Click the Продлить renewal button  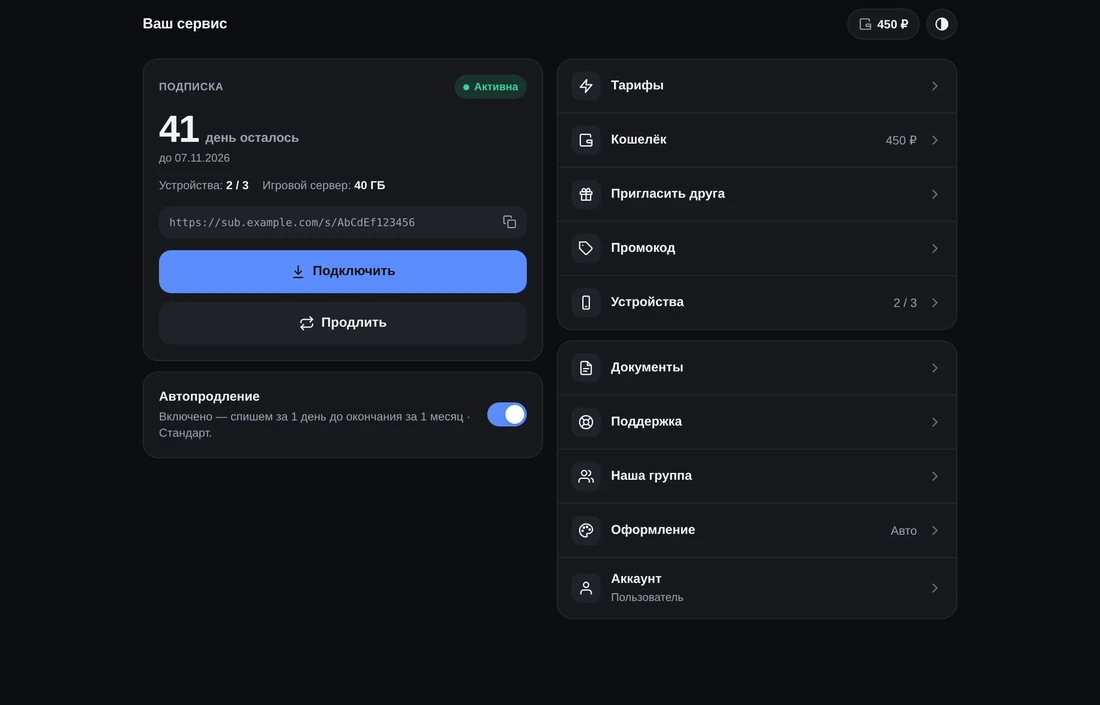tap(342, 323)
